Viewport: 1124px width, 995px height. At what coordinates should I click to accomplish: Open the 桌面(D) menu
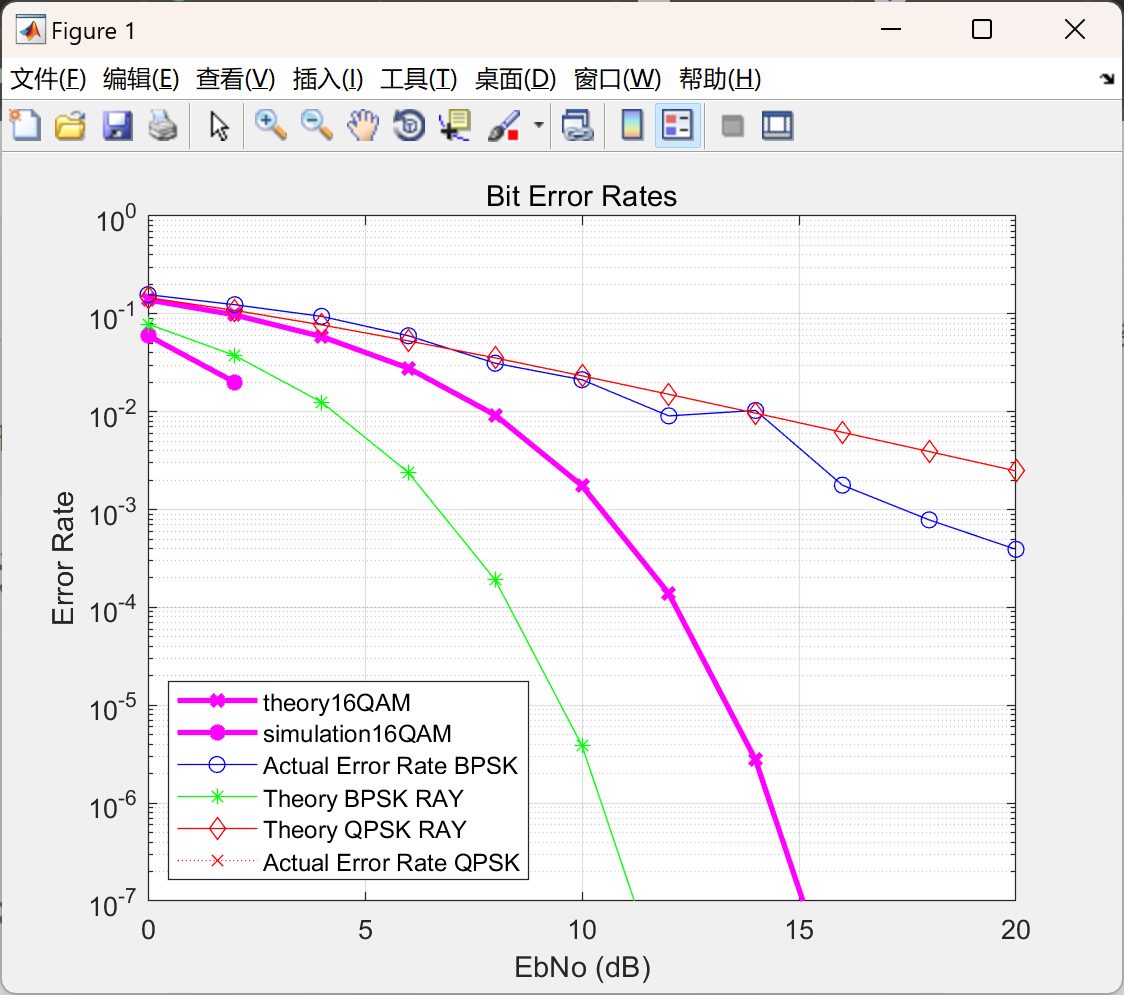pos(515,79)
